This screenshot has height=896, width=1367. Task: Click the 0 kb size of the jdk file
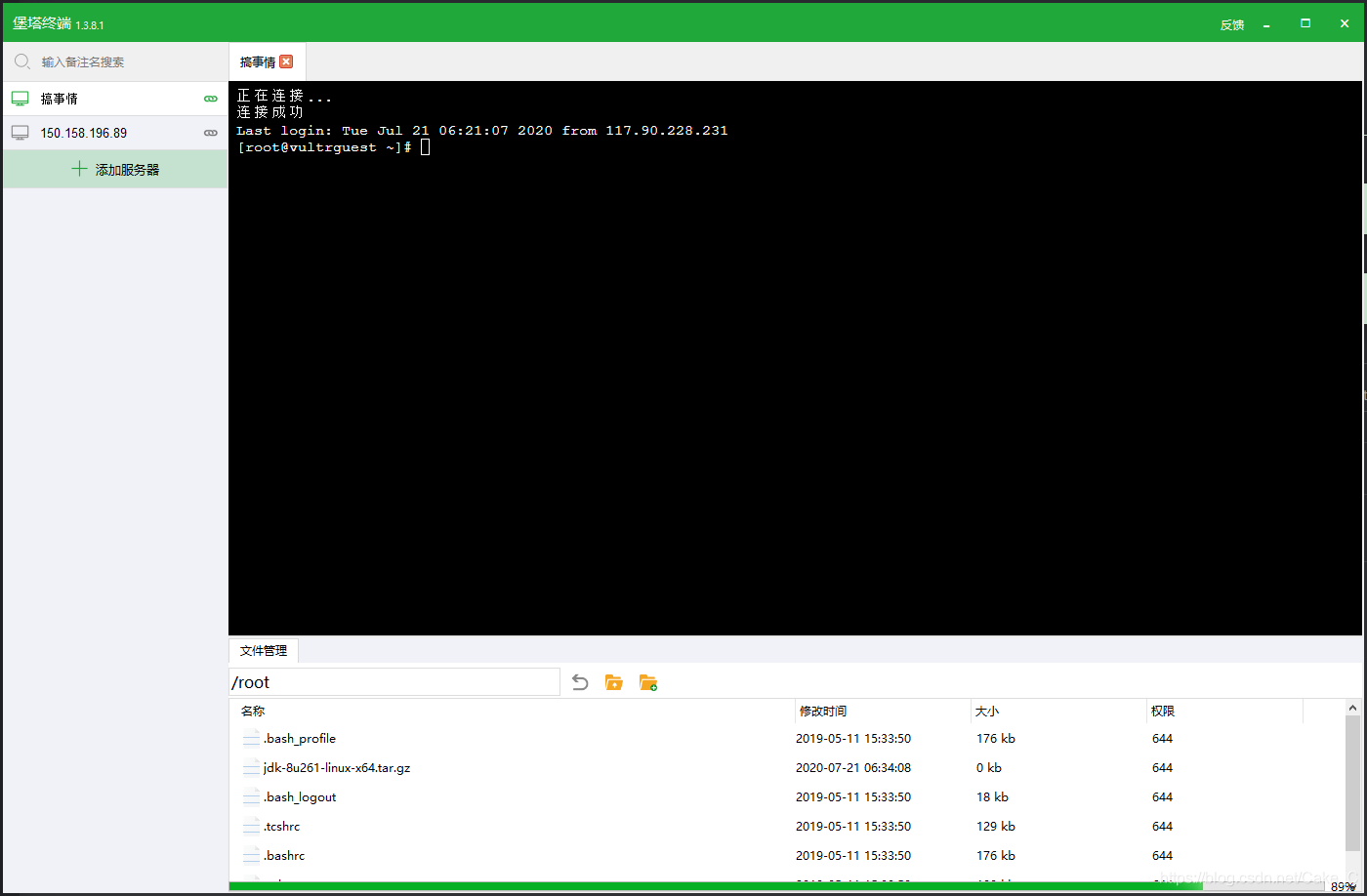[x=989, y=767]
